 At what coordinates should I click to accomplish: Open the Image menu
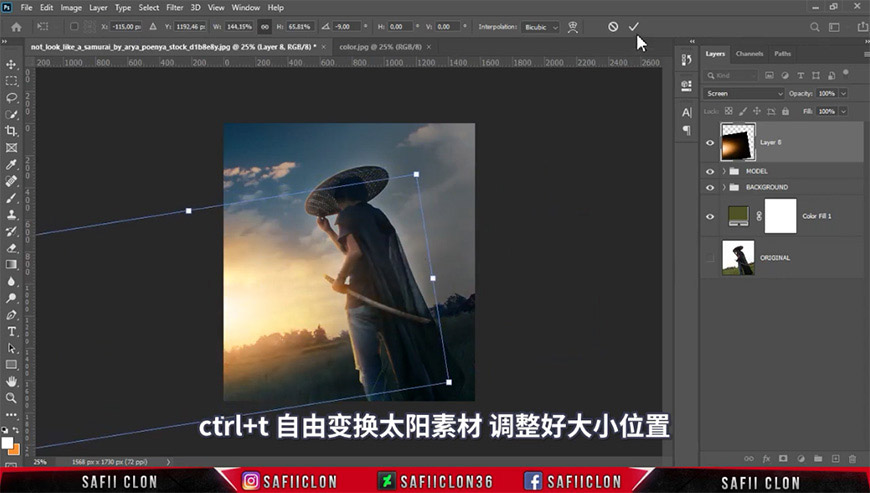coord(71,7)
